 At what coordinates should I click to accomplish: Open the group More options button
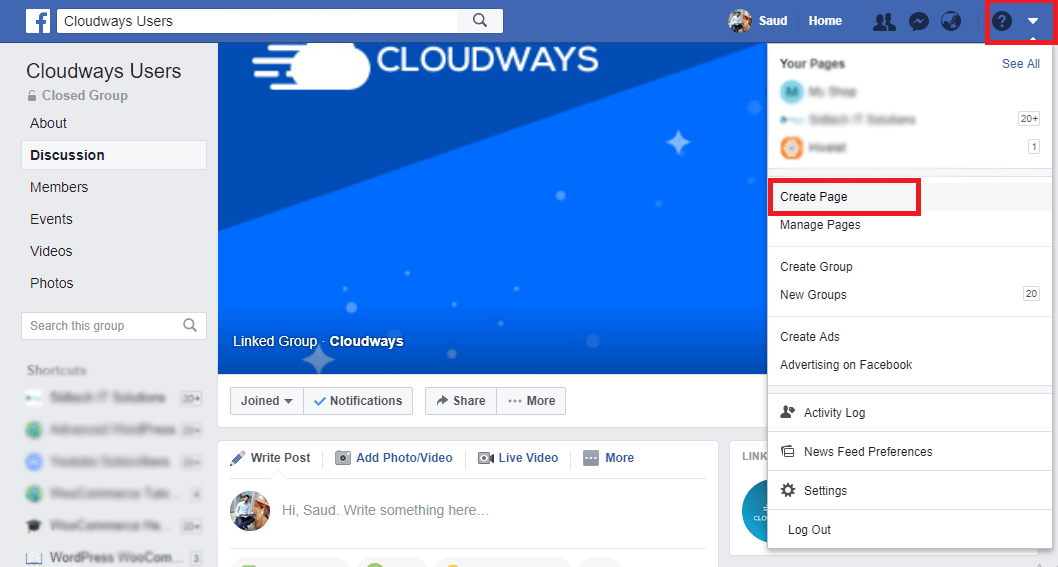point(531,401)
